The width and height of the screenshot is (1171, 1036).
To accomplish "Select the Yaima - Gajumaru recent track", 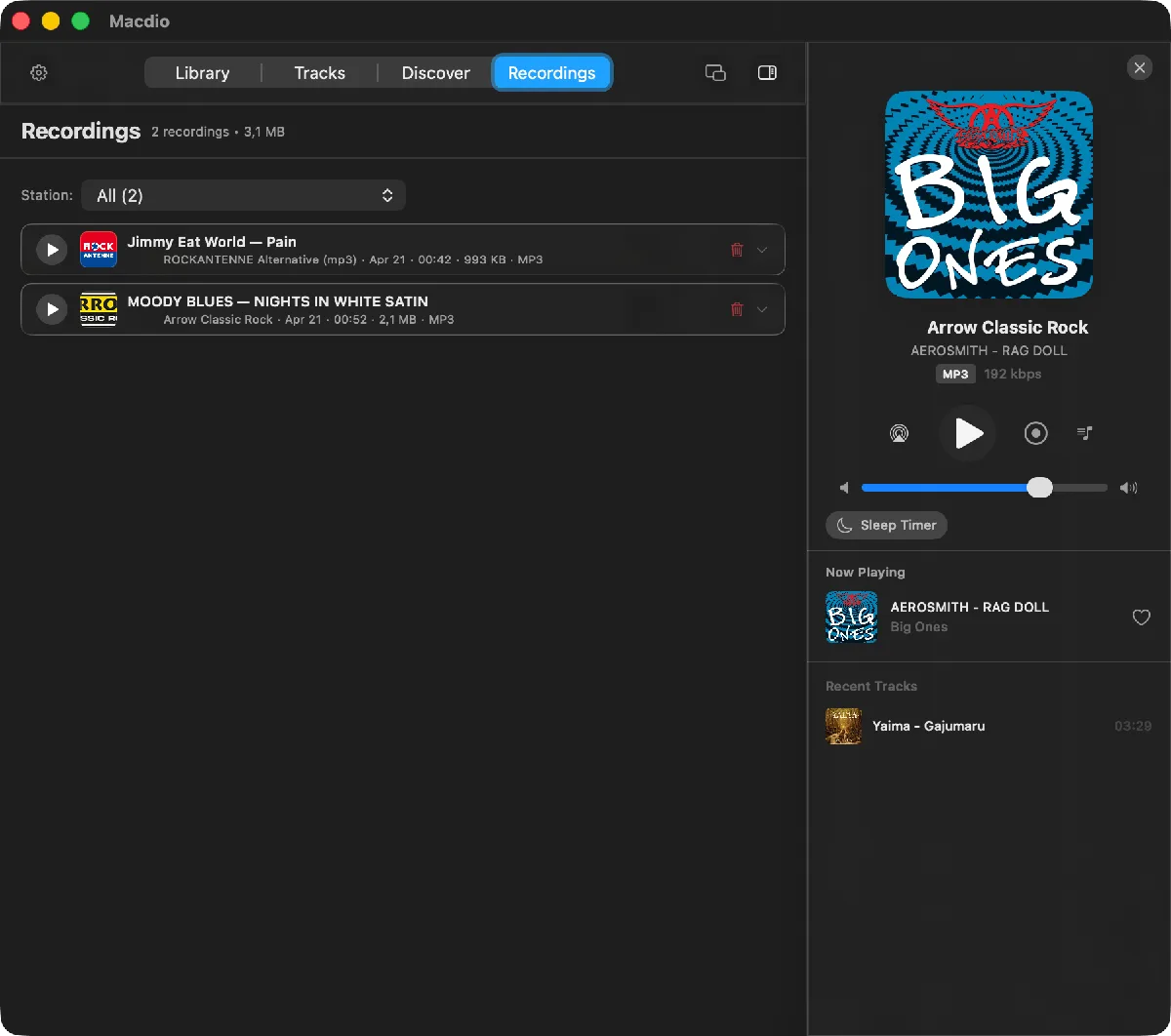I will [989, 726].
